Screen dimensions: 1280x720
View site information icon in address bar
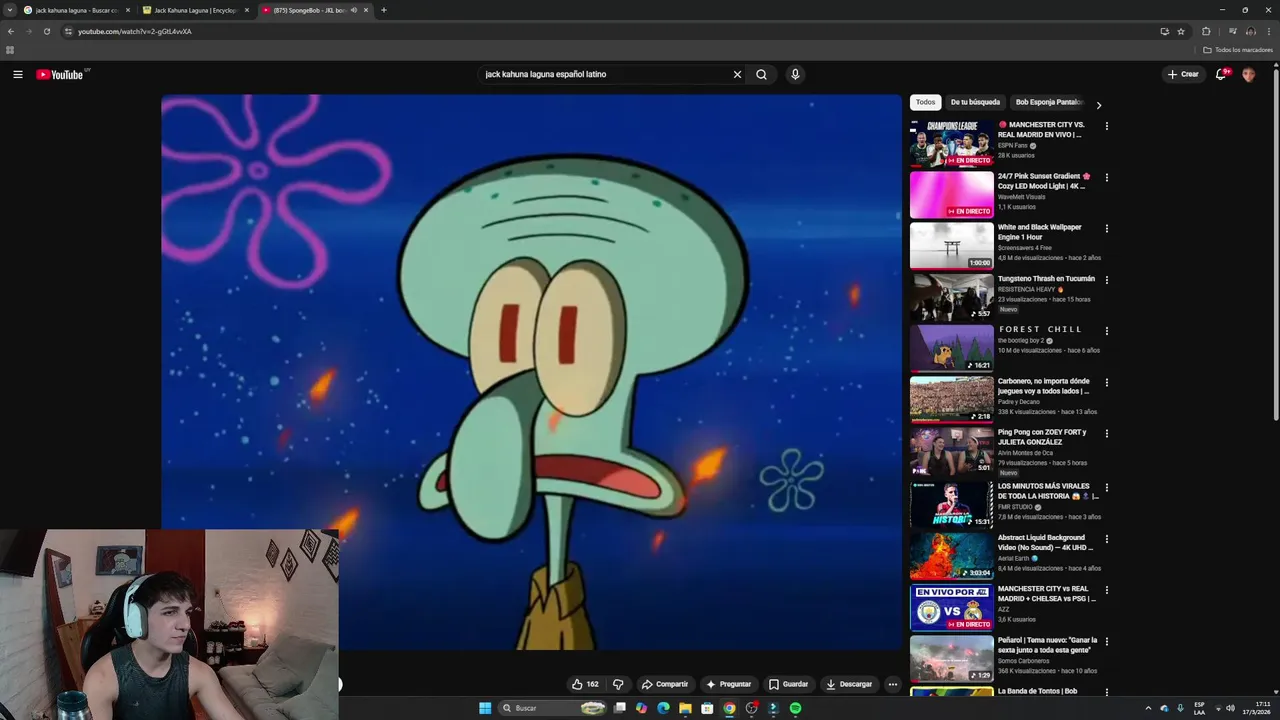[68, 31]
